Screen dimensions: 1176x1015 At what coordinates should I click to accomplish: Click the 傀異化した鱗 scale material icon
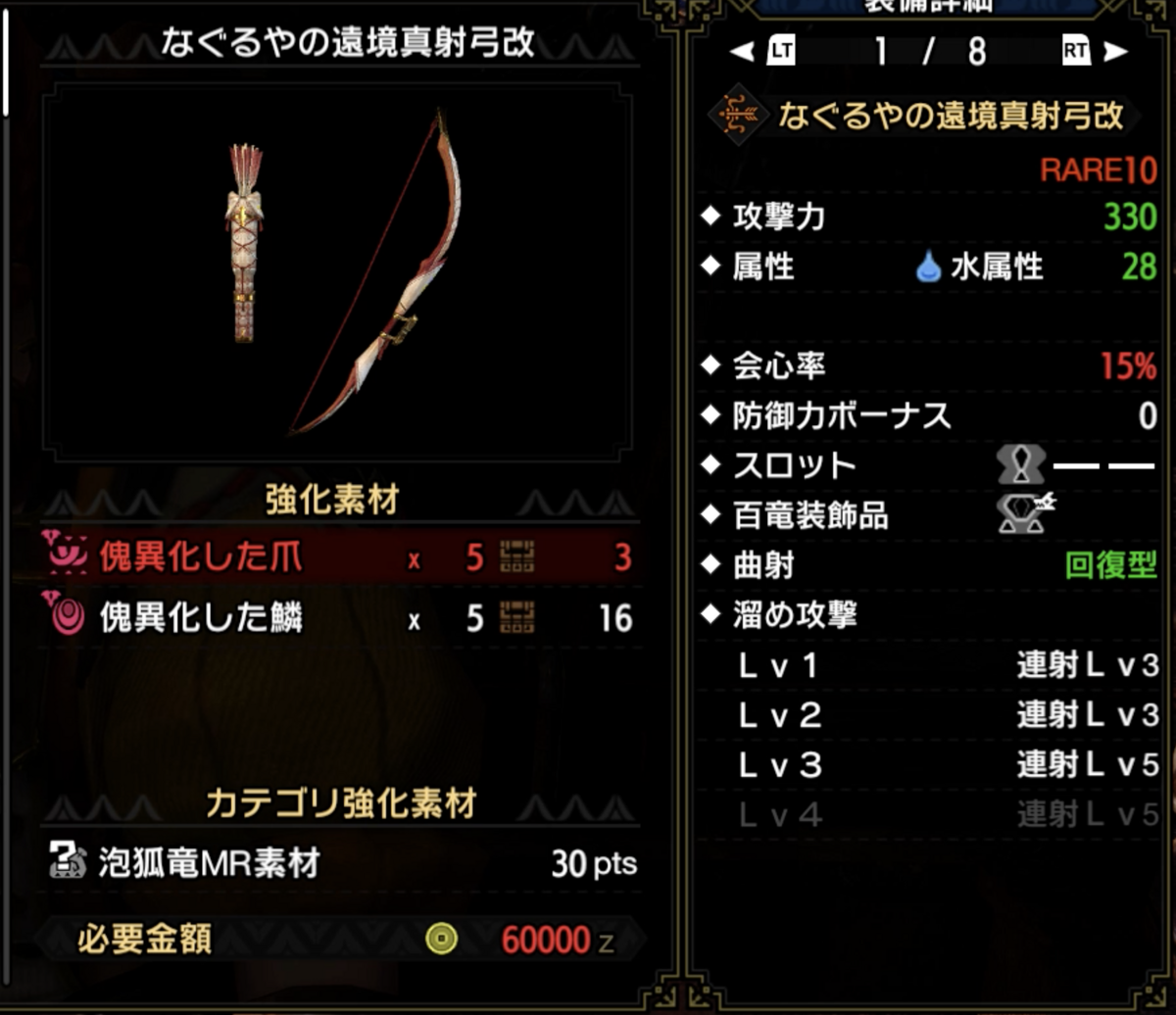point(65,616)
